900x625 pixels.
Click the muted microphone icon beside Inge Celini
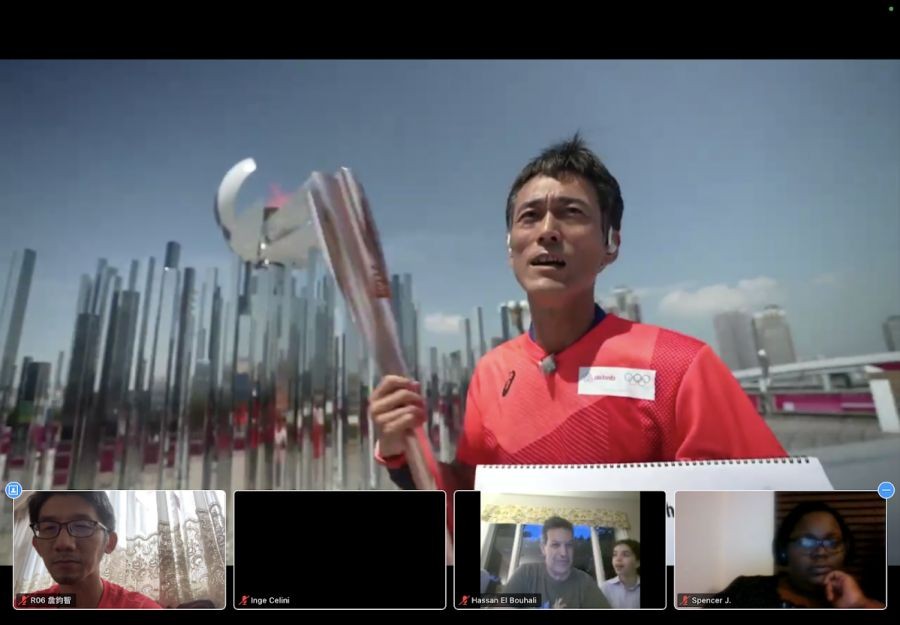coord(243,600)
